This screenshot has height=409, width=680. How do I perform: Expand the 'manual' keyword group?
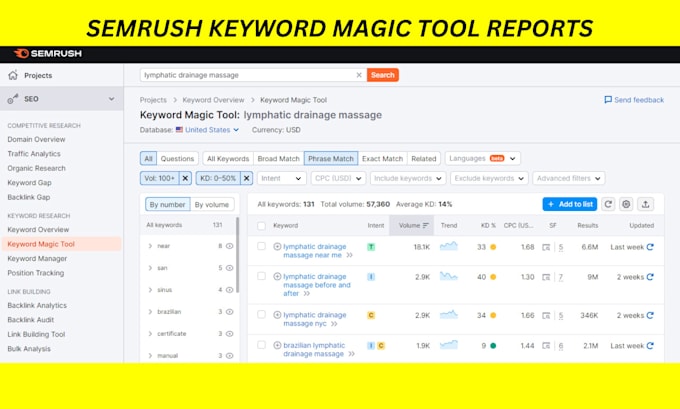pos(150,356)
